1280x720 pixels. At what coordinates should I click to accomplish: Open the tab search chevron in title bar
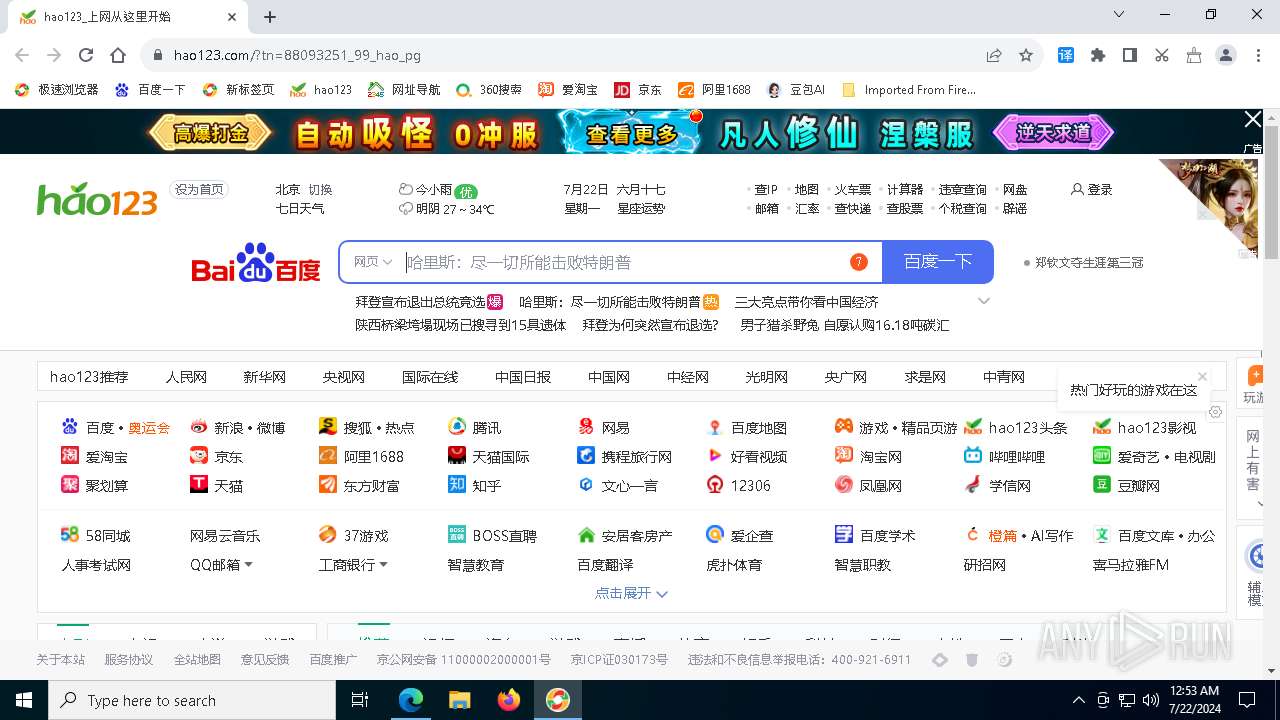[1119, 14]
